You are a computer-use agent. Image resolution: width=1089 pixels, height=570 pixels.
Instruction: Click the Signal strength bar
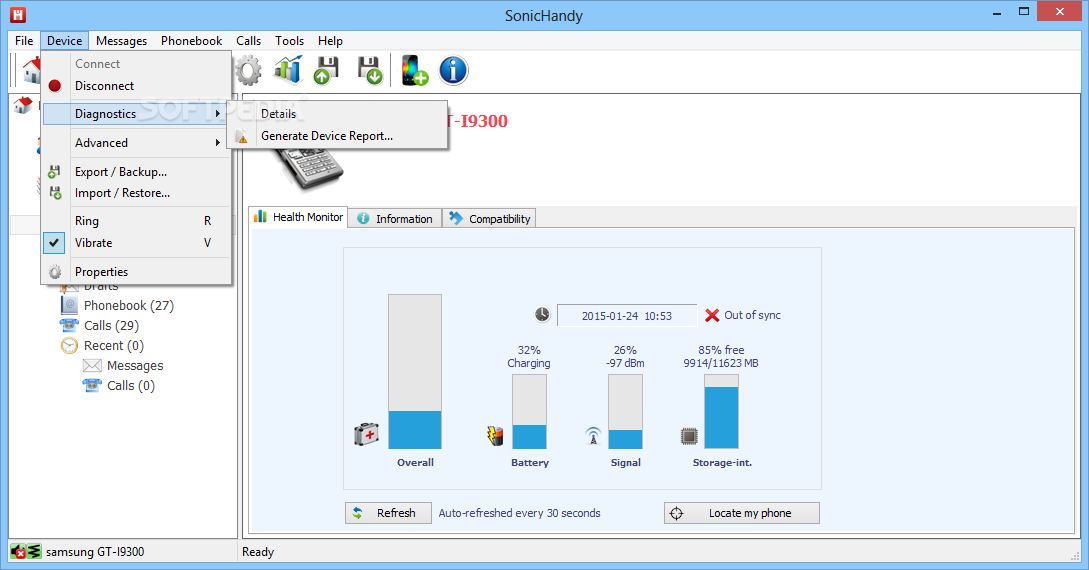pos(625,412)
